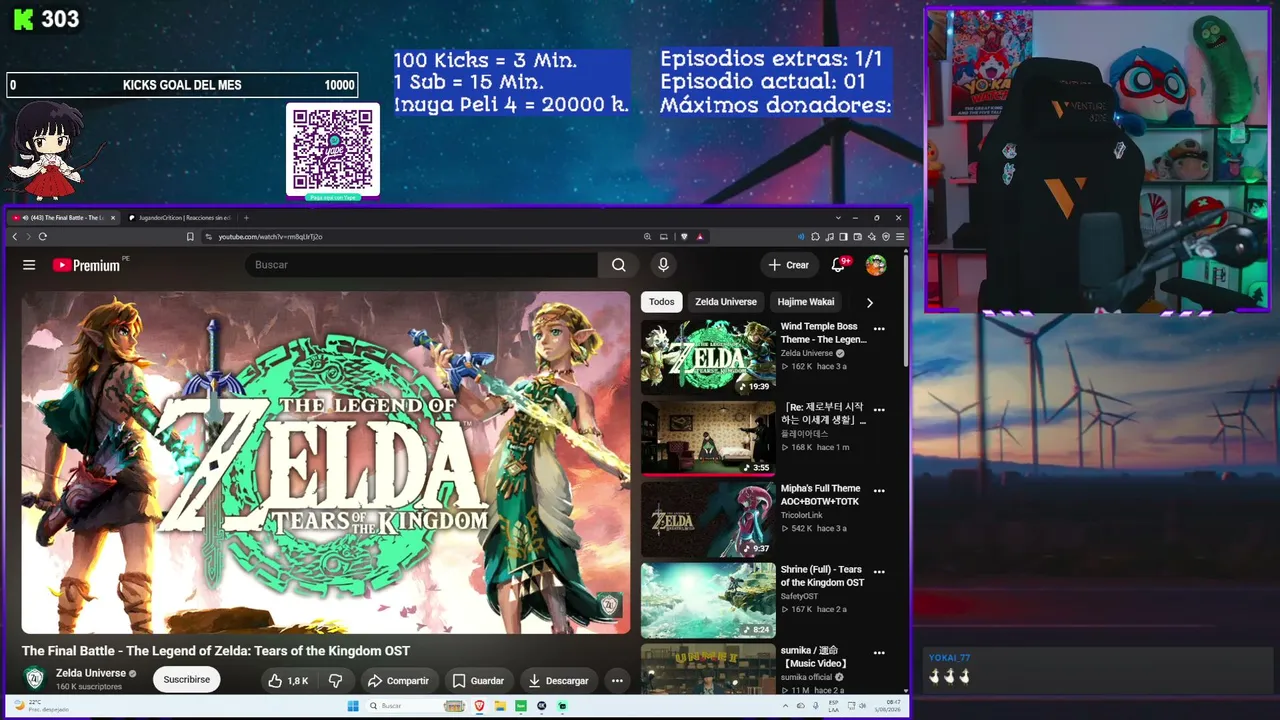
Task: Go forward in the browser
Action: [x=28, y=237]
